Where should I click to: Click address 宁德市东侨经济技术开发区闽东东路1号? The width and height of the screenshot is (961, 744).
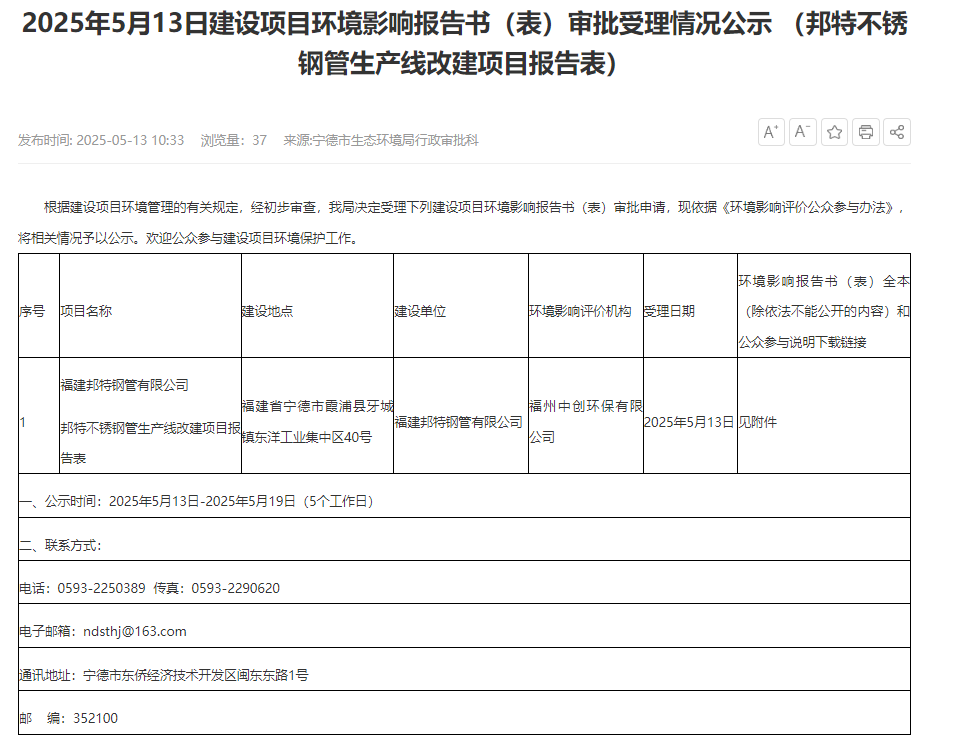pyautogui.click(x=196, y=675)
